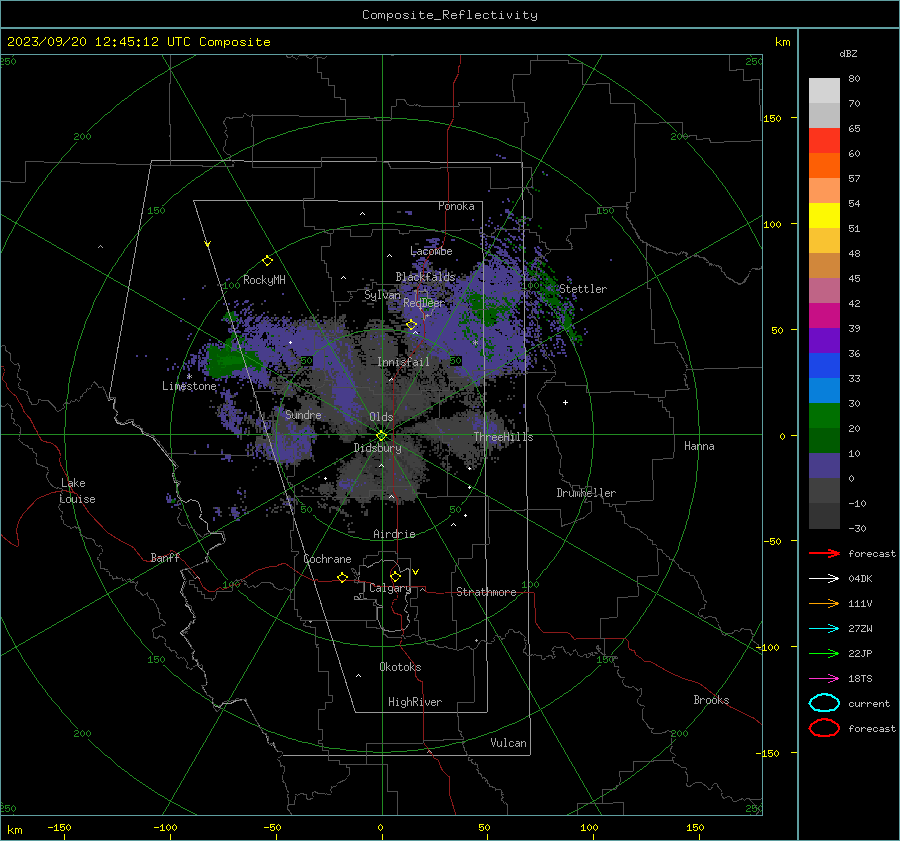Click the current legend text
The image size is (900, 841).
pos(869,703)
